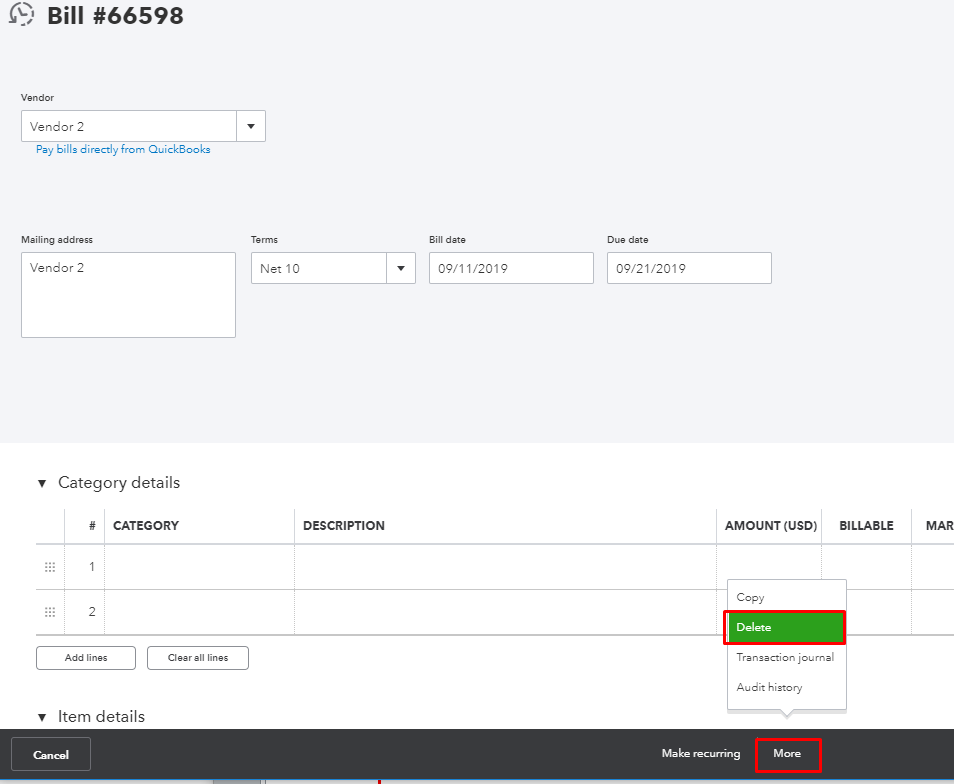Click the Bill #66598 title
Image resolution: width=954 pixels, height=784 pixels.
pyautogui.click(x=115, y=16)
